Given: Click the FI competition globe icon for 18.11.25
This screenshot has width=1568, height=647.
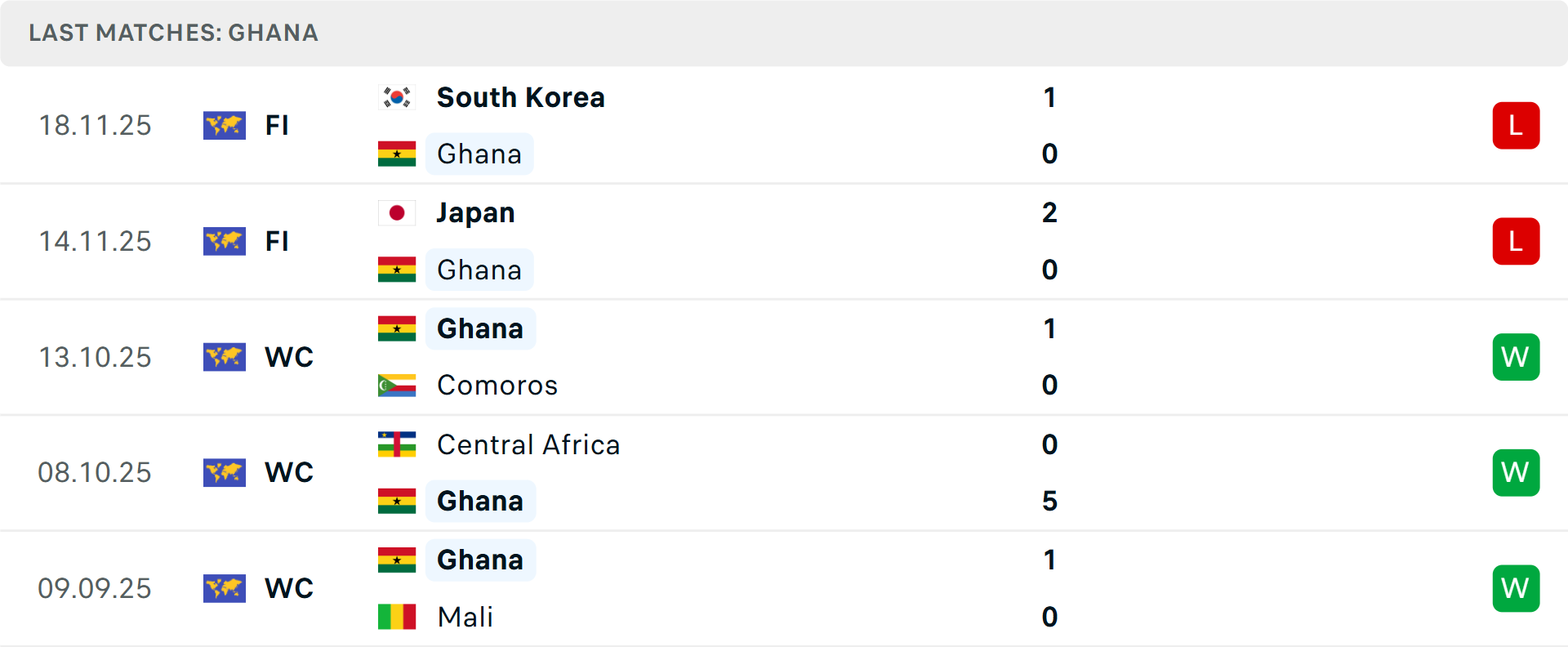Looking at the screenshot, I should point(225,125).
